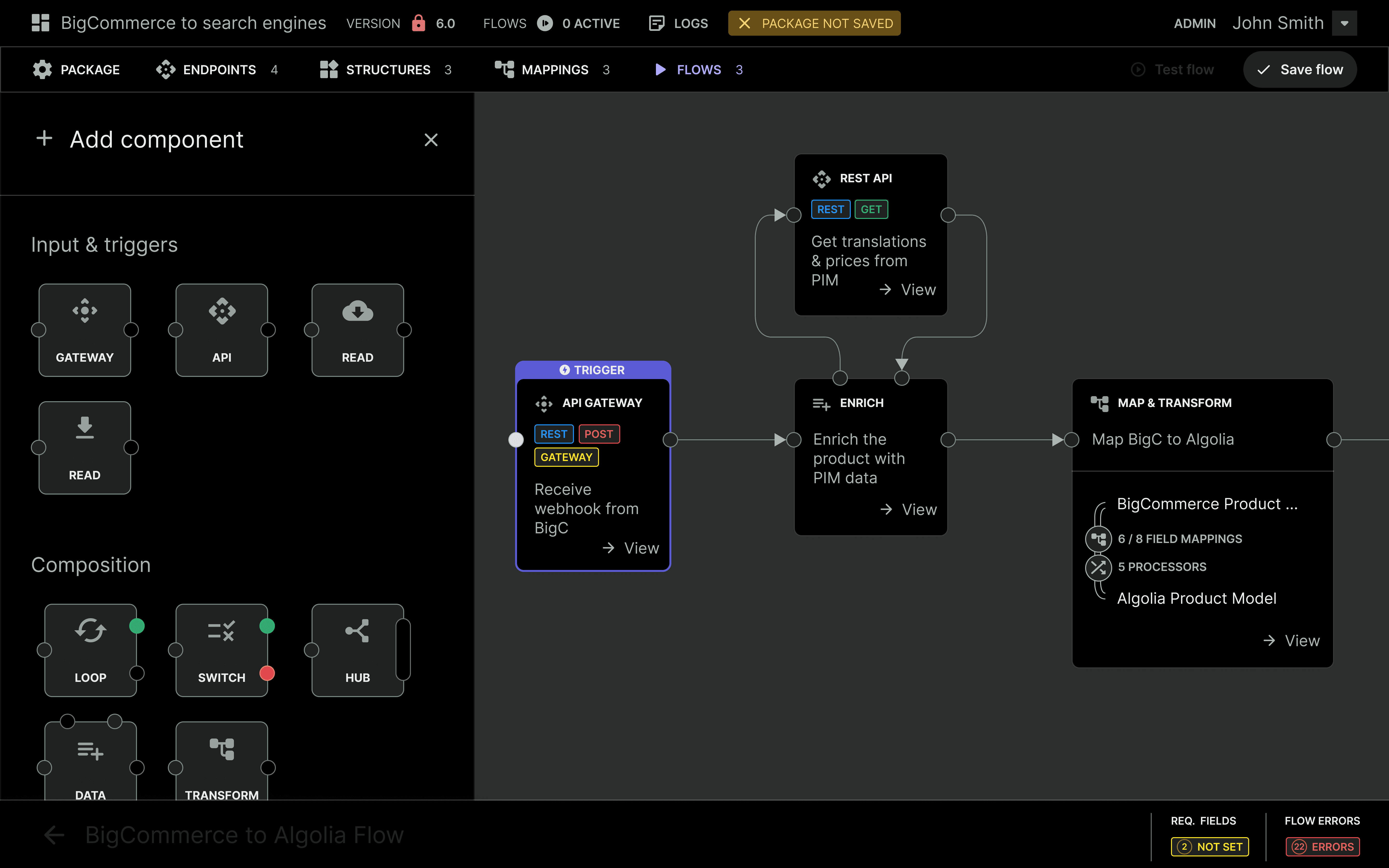The image size is (1389, 868).
Task: Click the 22 Errors flow indicator
Action: pyautogui.click(x=1322, y=846)
